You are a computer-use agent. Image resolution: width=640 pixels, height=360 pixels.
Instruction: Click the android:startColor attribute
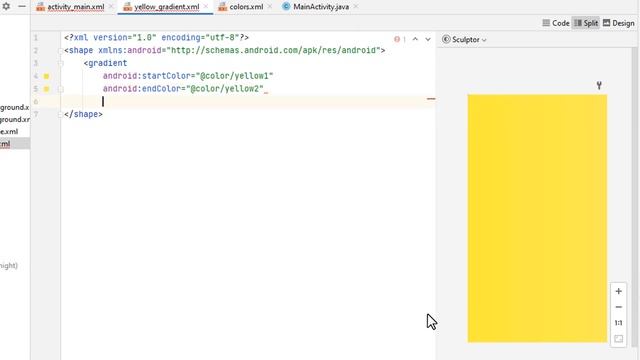[146, 76]
